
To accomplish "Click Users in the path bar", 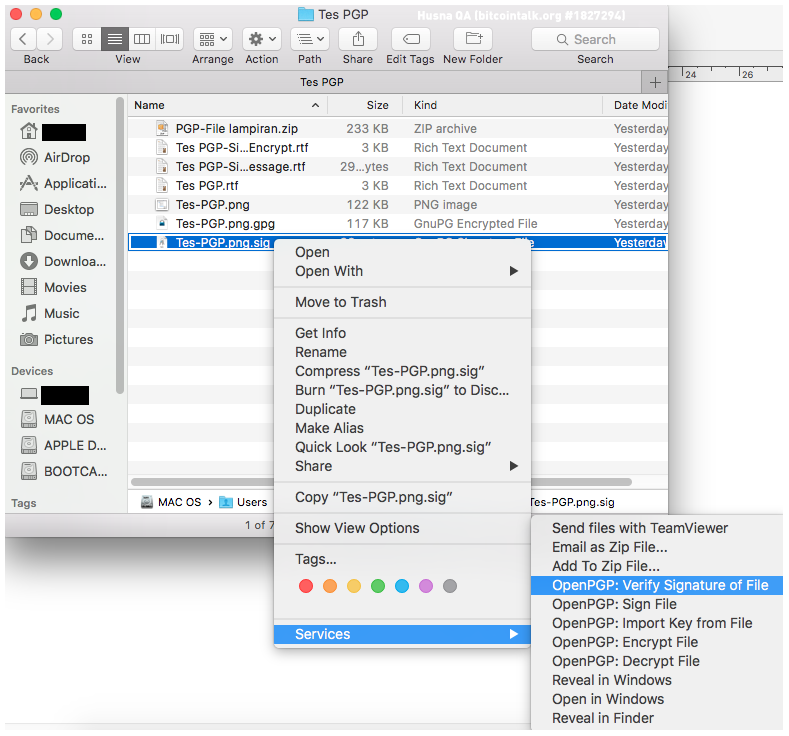I will [x=244, y=502].
